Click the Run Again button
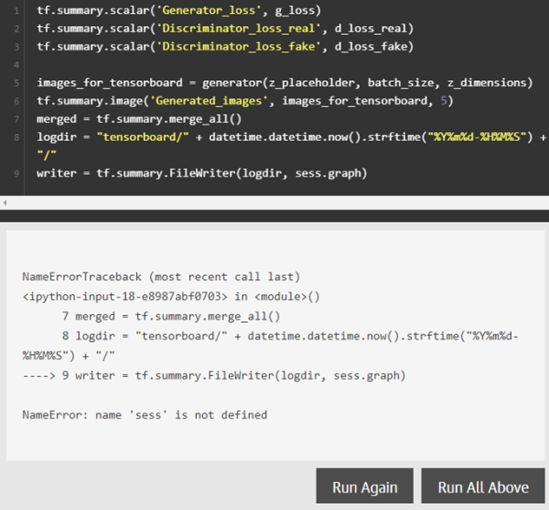Screen dimensions: 549x510 (x=364, y=486)
